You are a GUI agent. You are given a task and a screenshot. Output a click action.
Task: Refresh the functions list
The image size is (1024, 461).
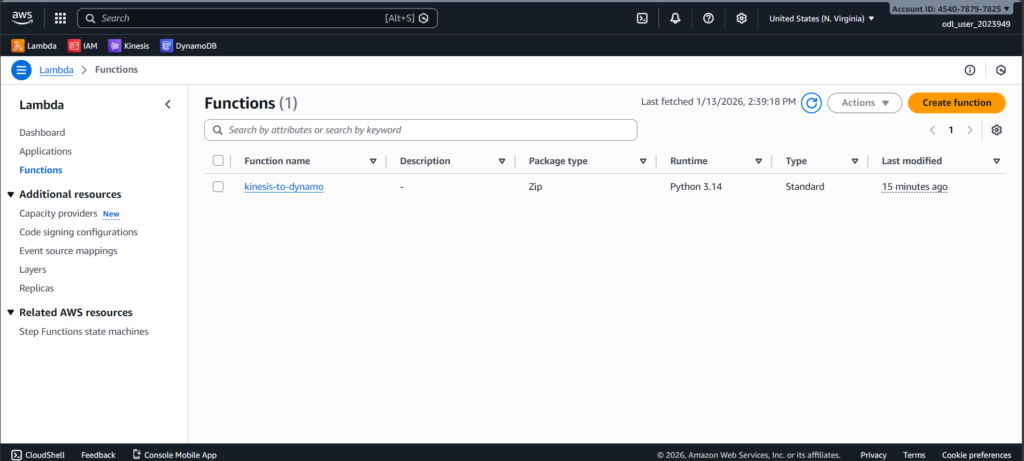(812, 103)
